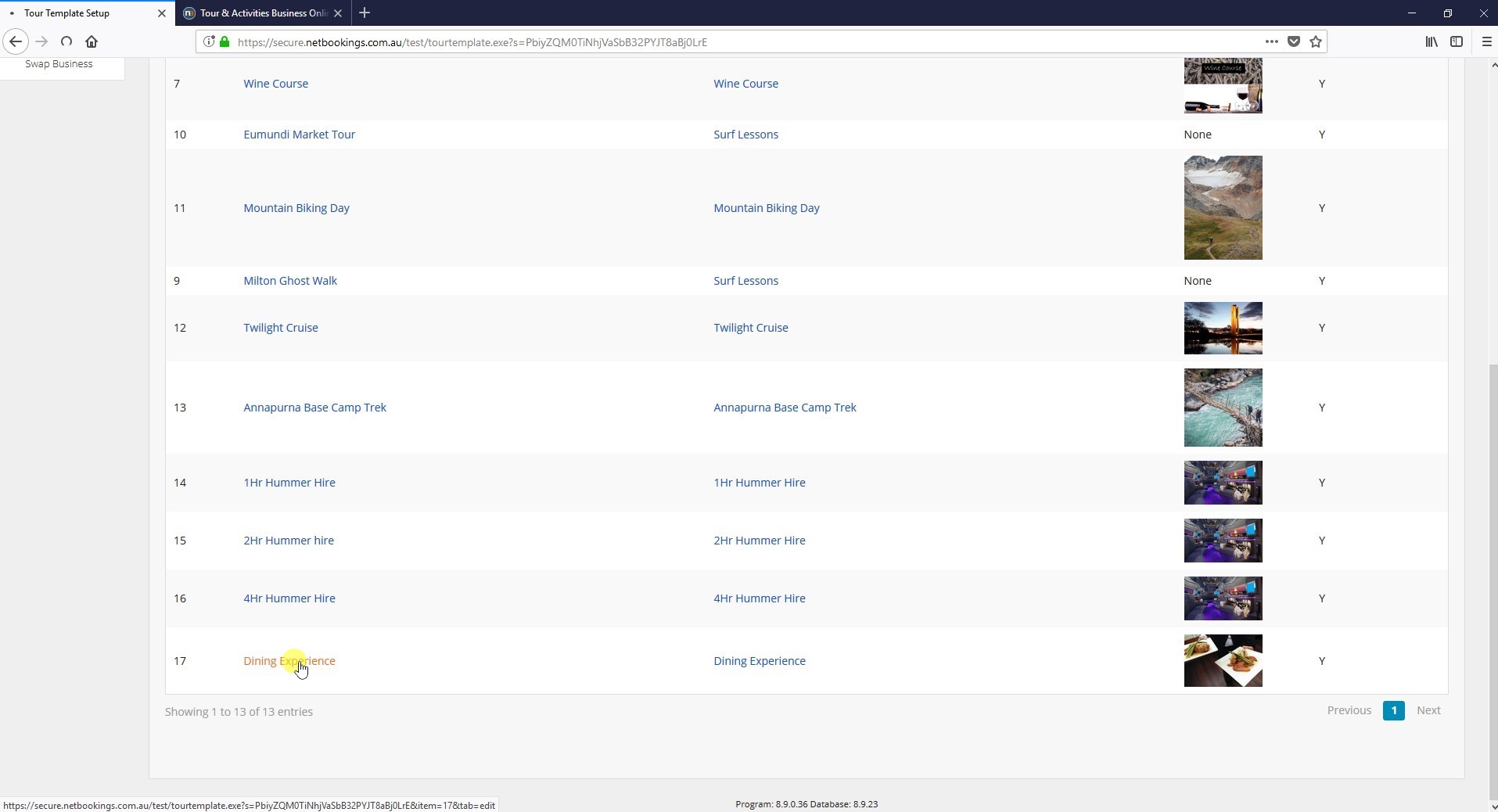Navigate back using the back arrow

coord(15,41)
